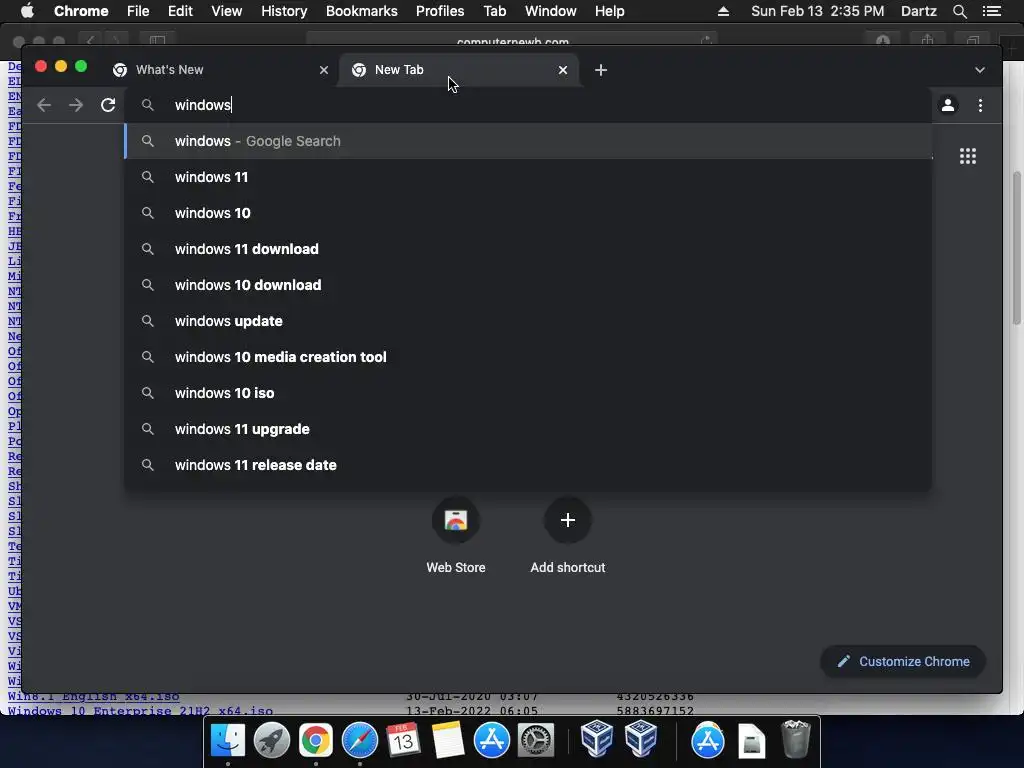This screenshot has width=1024, height=768.
Task: Click the date and time in menu bar
Action: pos(818,11)
